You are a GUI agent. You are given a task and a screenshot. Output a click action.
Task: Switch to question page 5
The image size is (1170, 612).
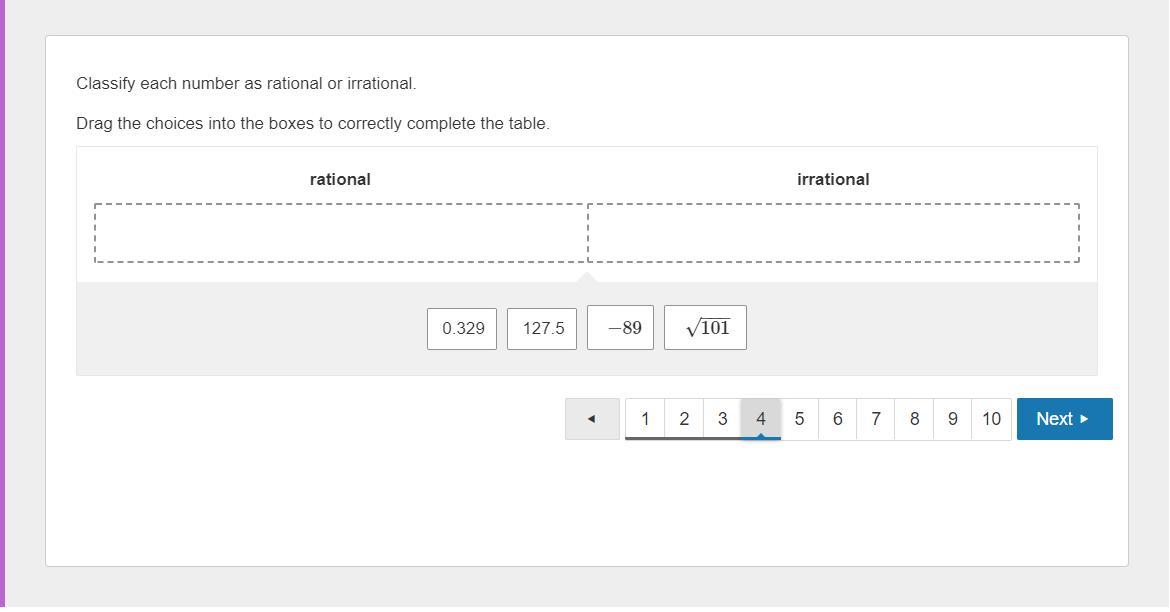pos(799,419)
